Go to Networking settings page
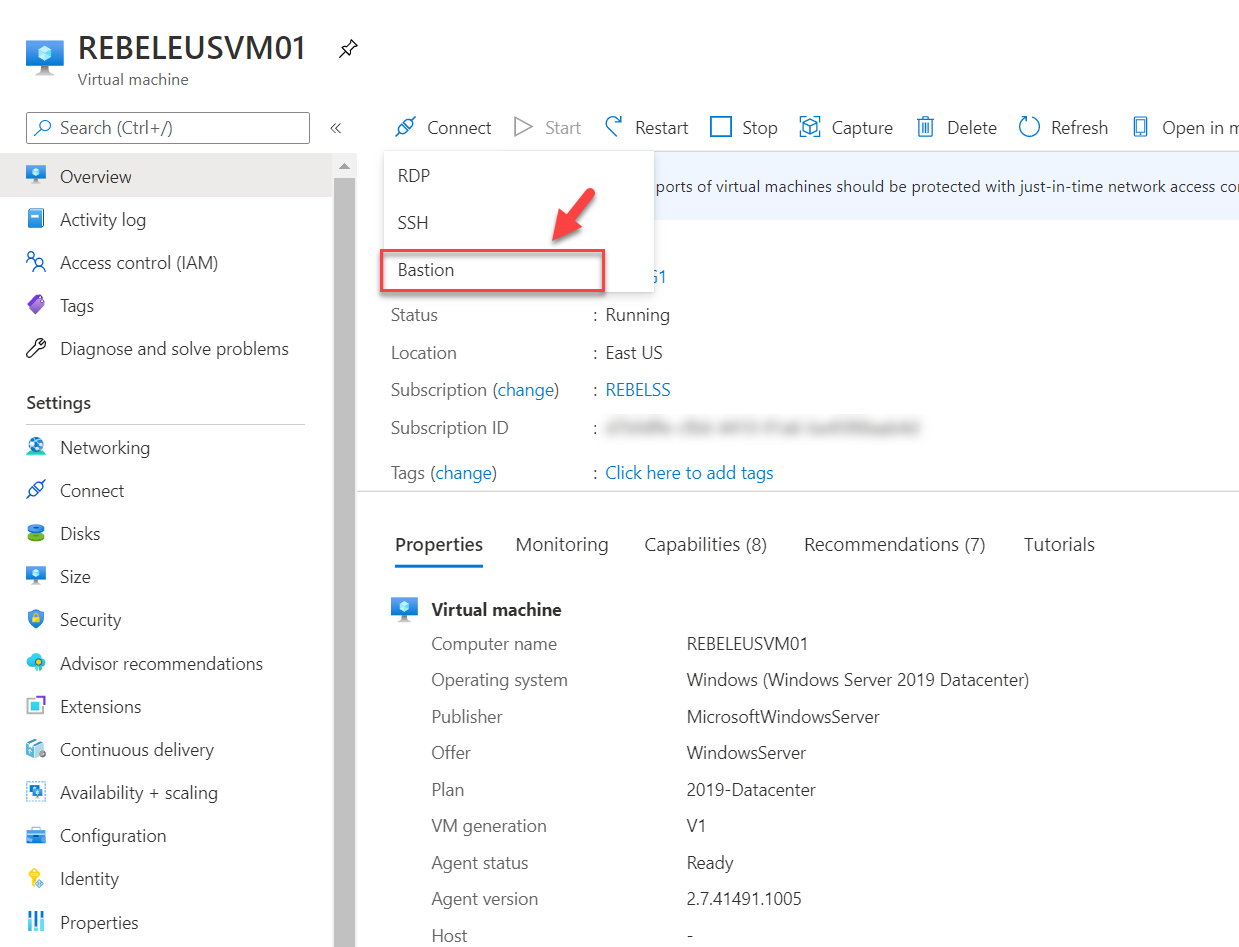The image size is (1239, 947). pos(105,448)
